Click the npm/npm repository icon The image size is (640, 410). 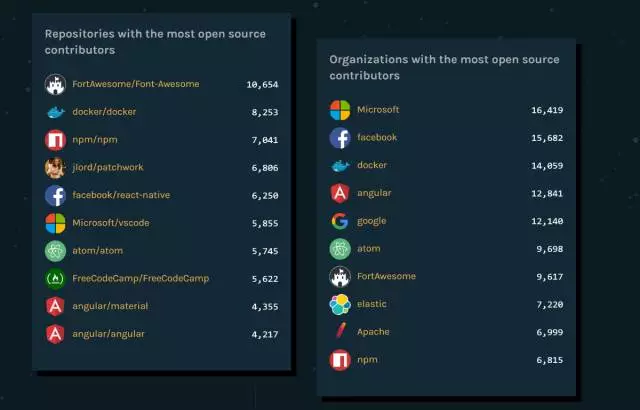coord(55,140)
